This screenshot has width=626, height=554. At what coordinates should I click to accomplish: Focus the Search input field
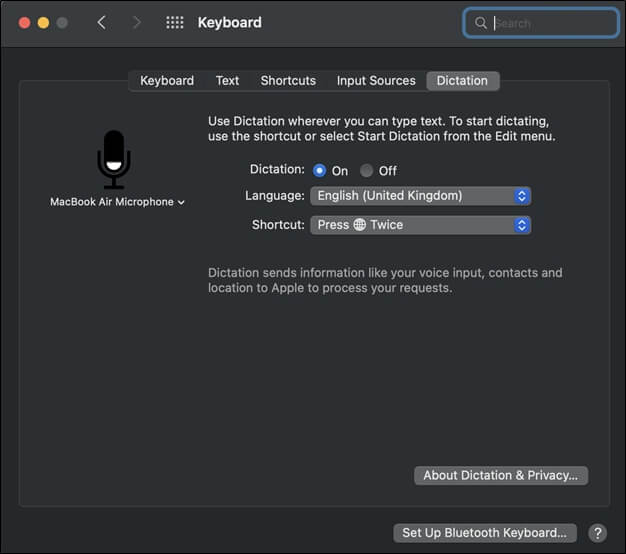(541, 23)
